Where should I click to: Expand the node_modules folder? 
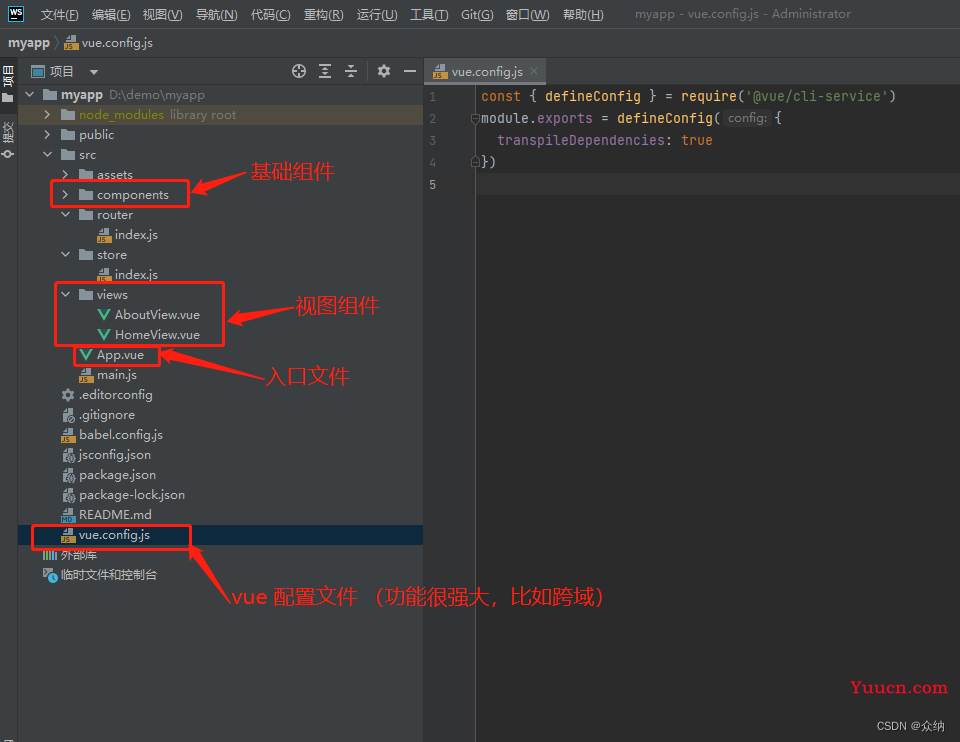47,114
